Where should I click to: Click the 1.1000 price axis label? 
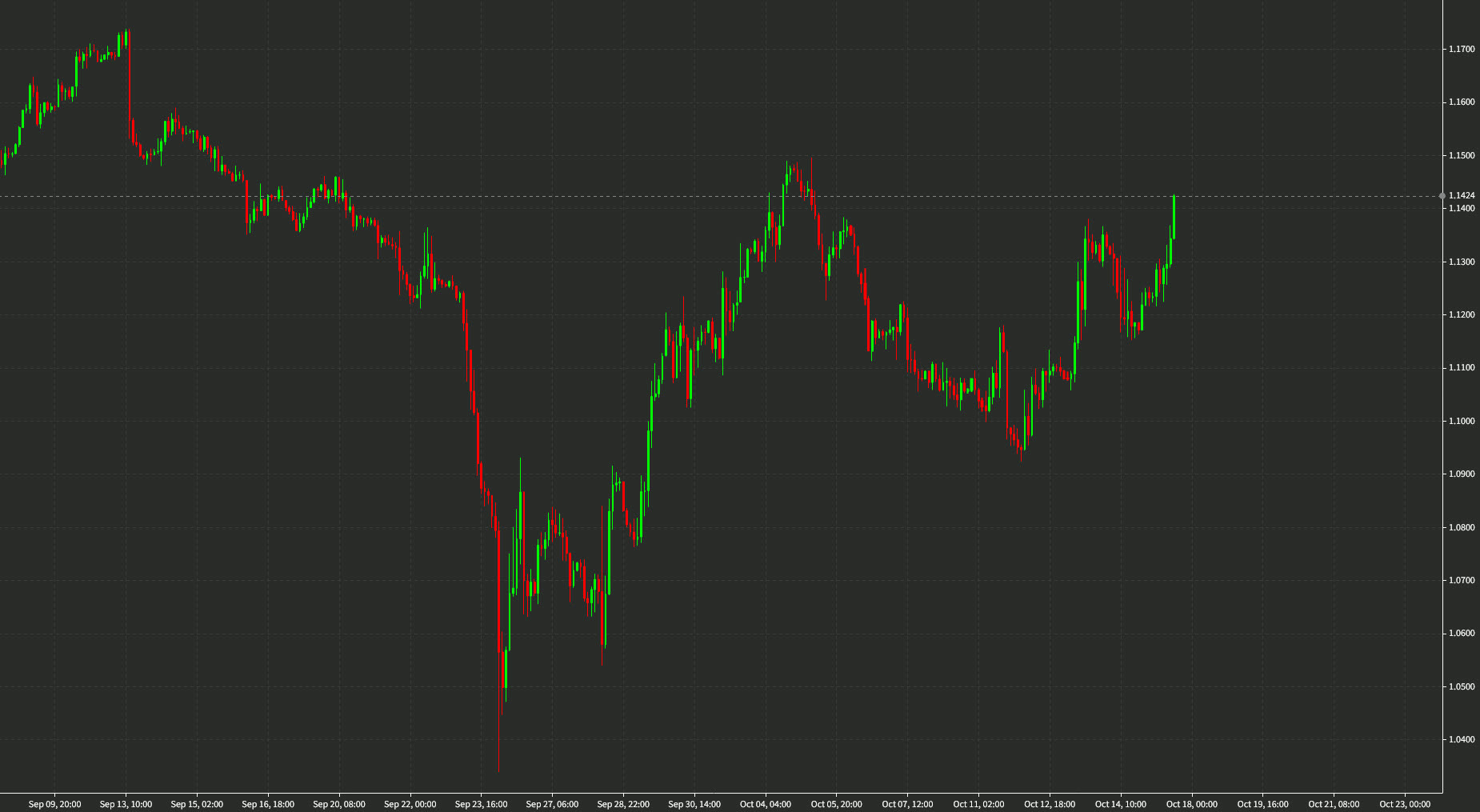1462,422
